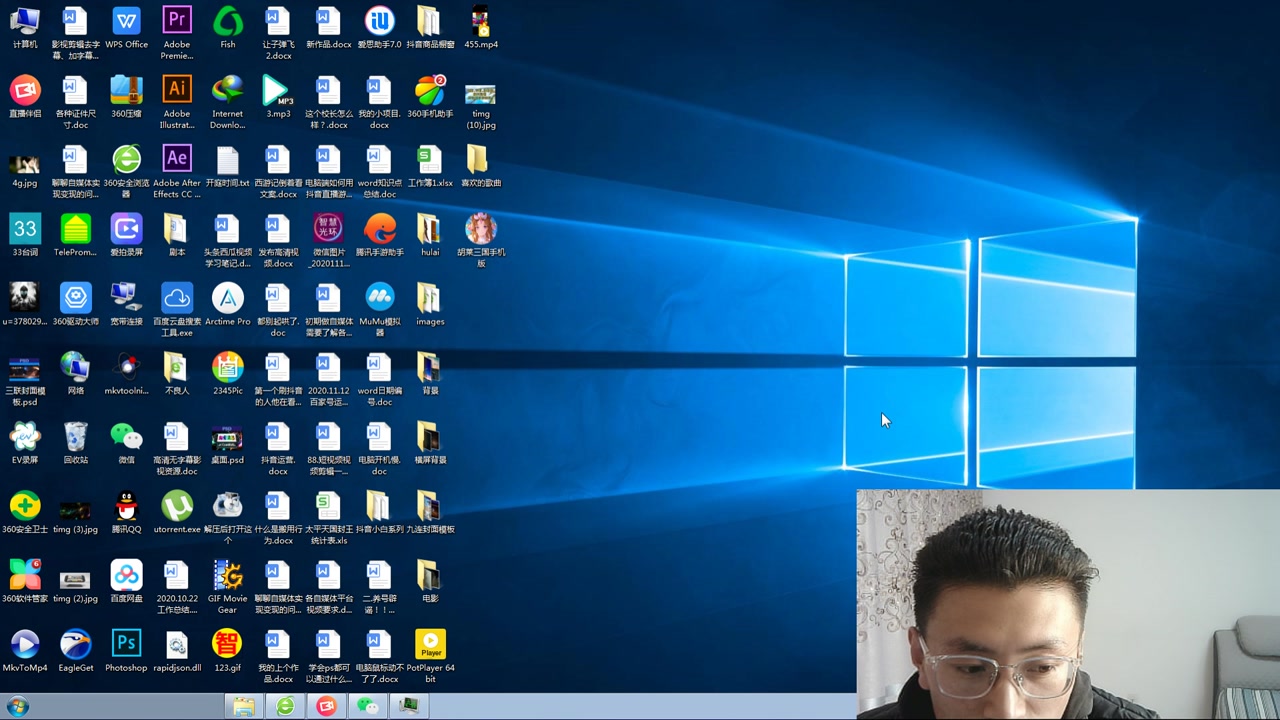Viewport: 1280px width, 720px height.
Task: Open Adobe After Effects shortcut
Action: 177,171
